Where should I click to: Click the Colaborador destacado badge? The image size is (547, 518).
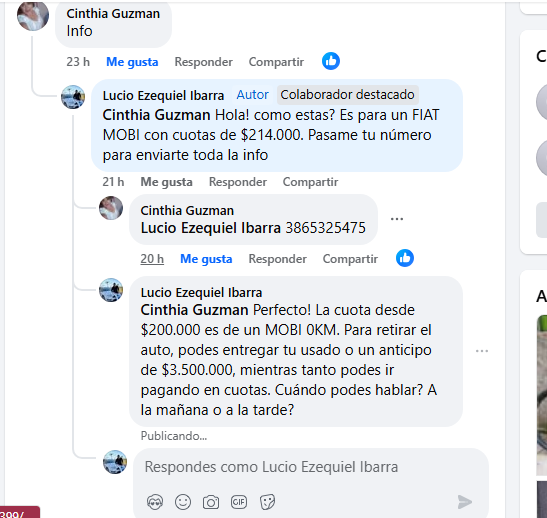(x=347, y=95)
